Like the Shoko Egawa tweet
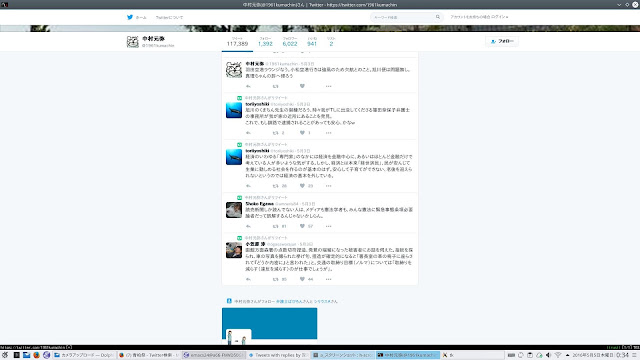Screen dimensions: 640x360 pos(302,226)
